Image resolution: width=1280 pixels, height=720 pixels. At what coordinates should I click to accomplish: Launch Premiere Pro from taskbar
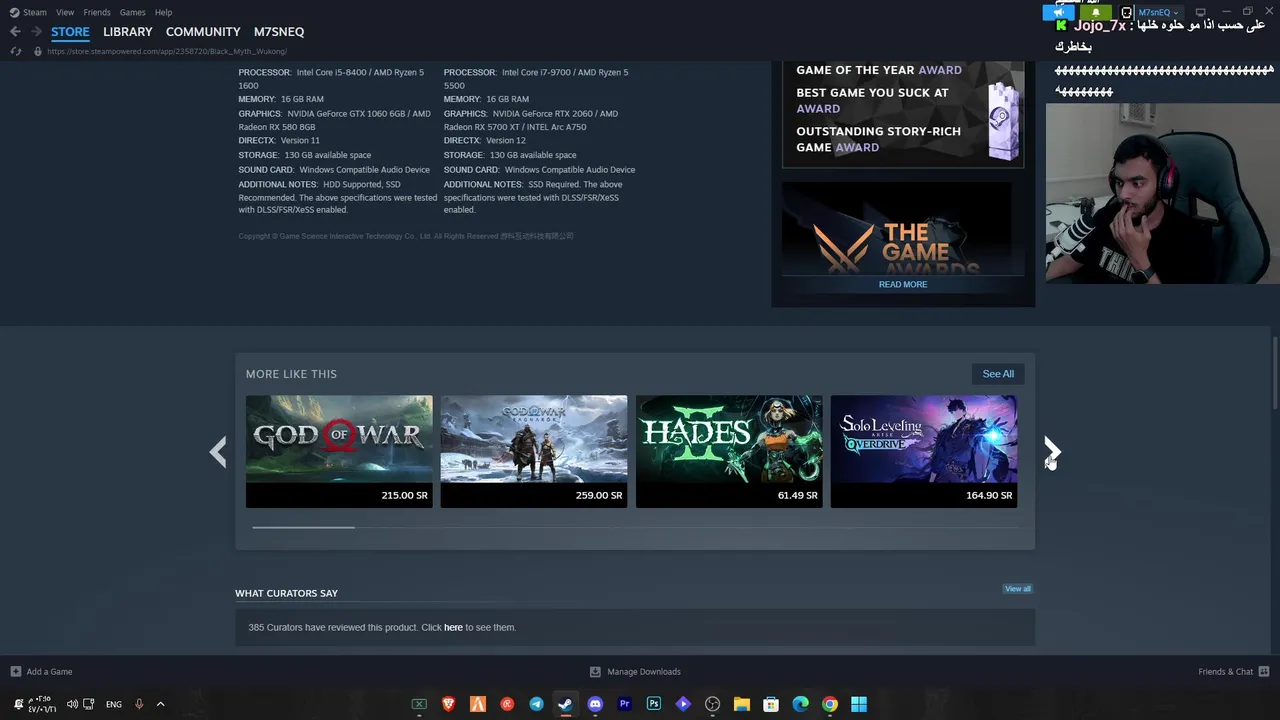point(624,704)
